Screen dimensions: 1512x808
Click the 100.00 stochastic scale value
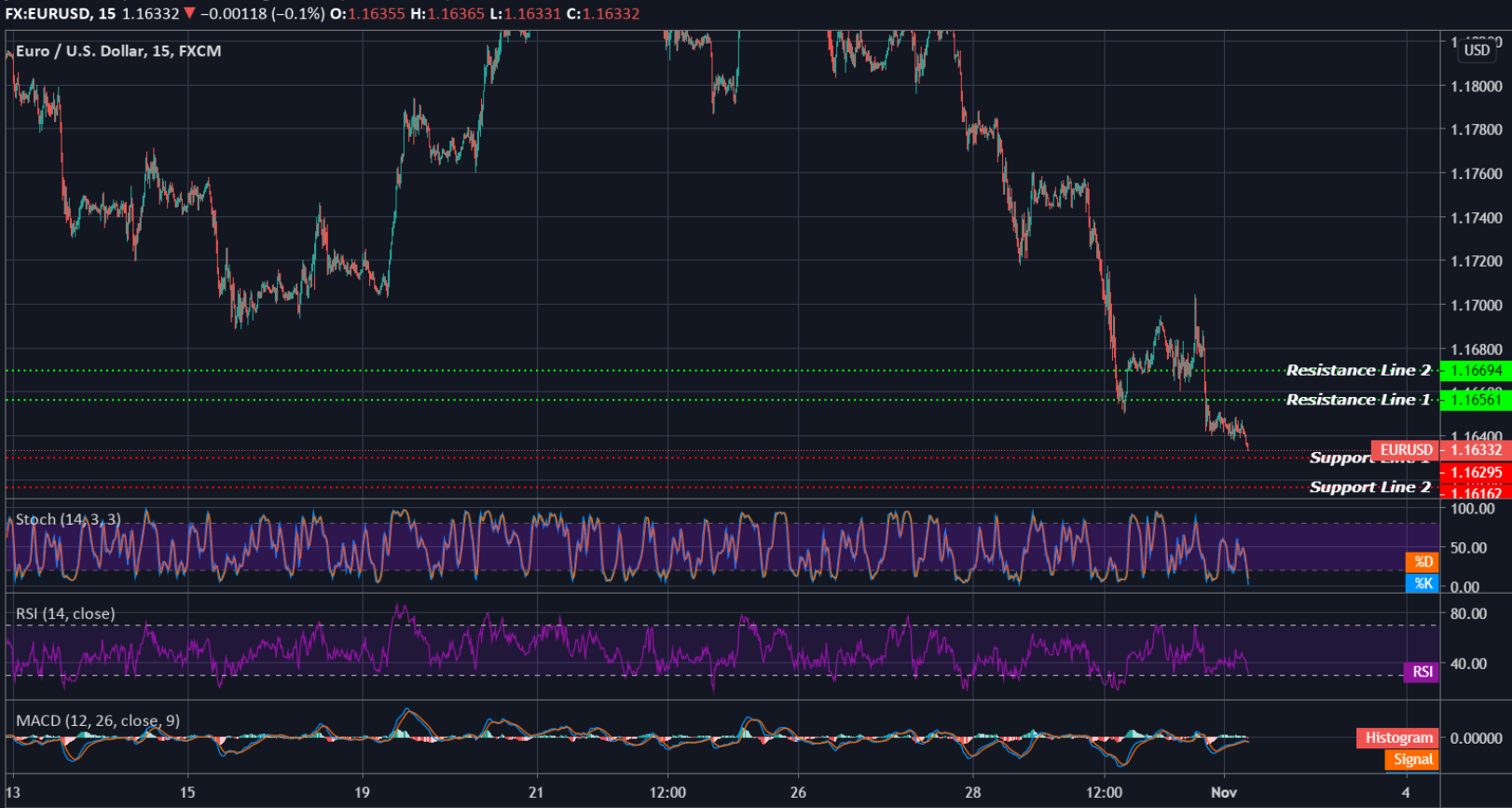[x=1473, y=509]
